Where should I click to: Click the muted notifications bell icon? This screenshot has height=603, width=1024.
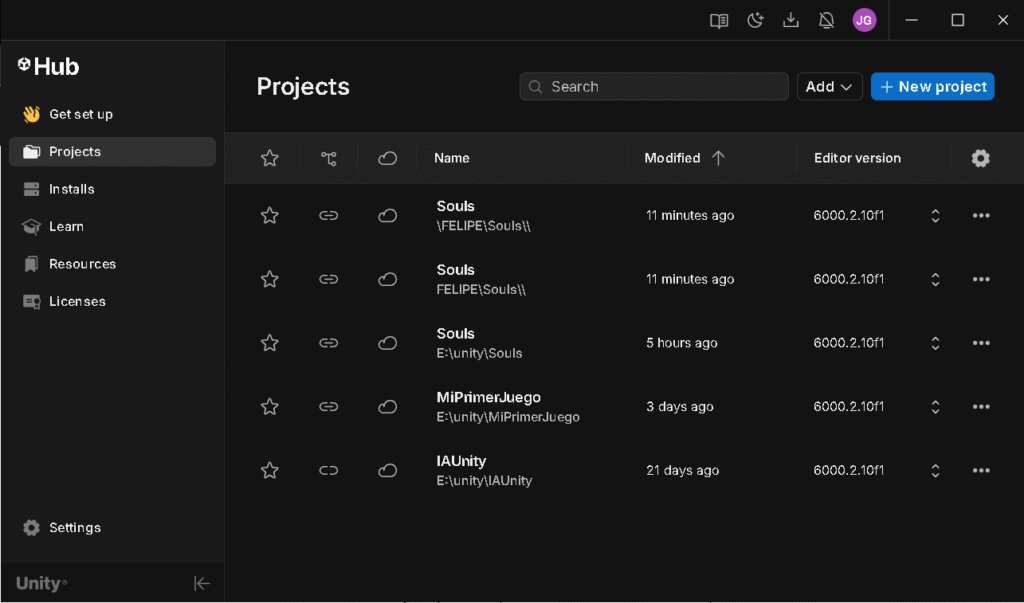(827, 20)
